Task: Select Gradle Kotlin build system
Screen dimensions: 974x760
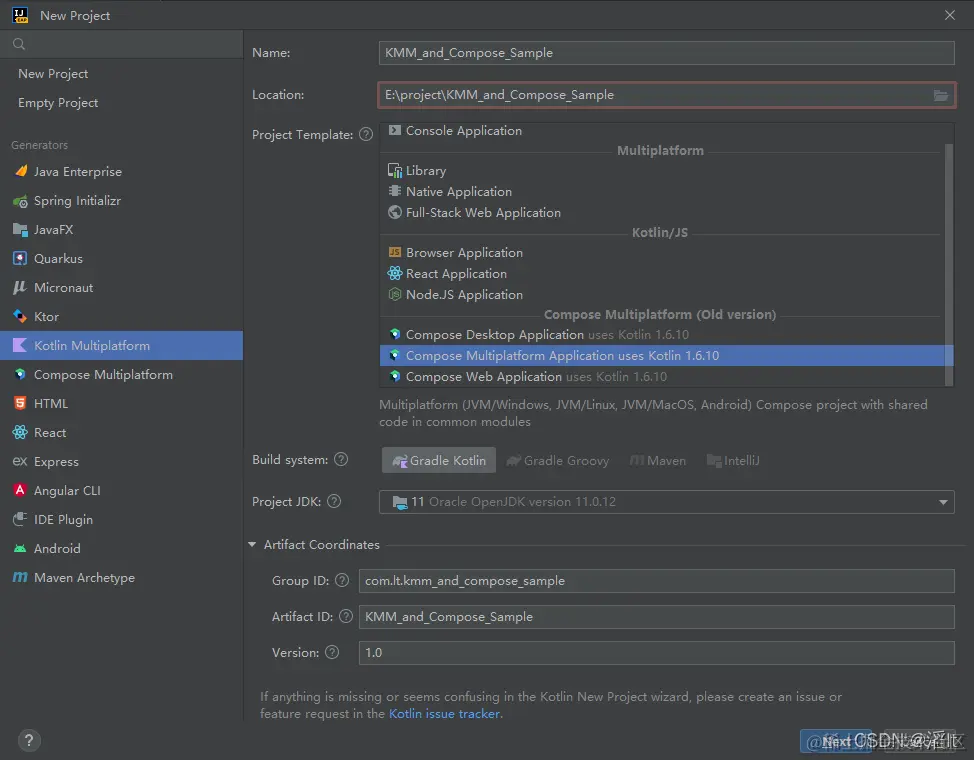Action: click(x=439, y=460)
